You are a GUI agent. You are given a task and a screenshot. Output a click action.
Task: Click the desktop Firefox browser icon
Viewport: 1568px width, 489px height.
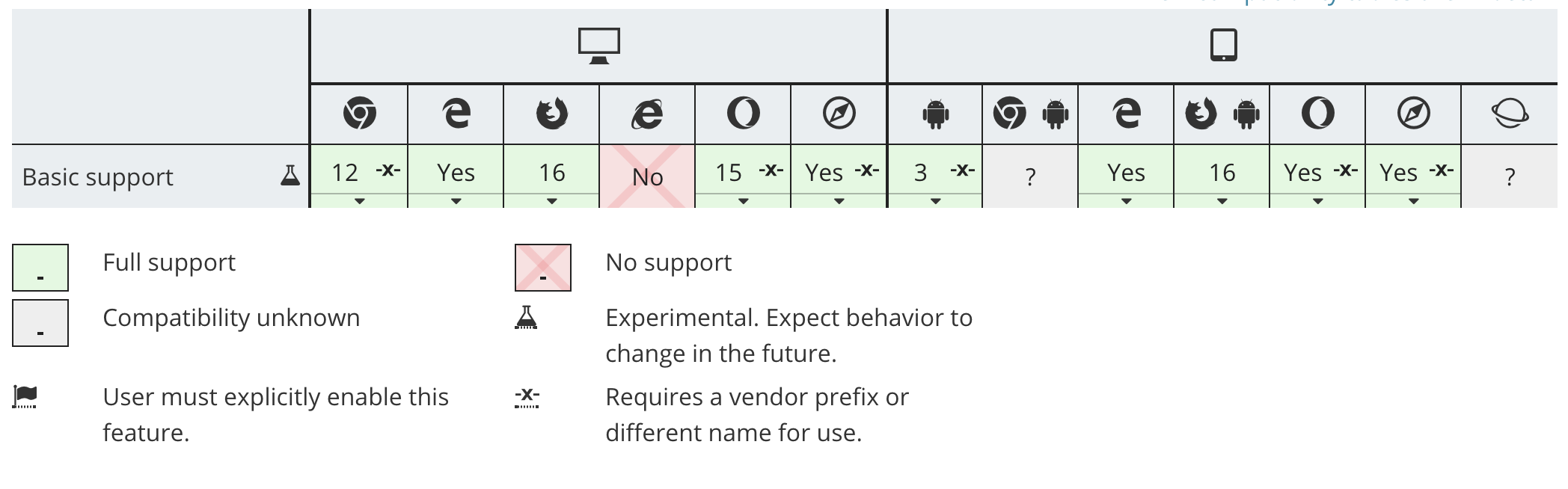coord(552,114)
